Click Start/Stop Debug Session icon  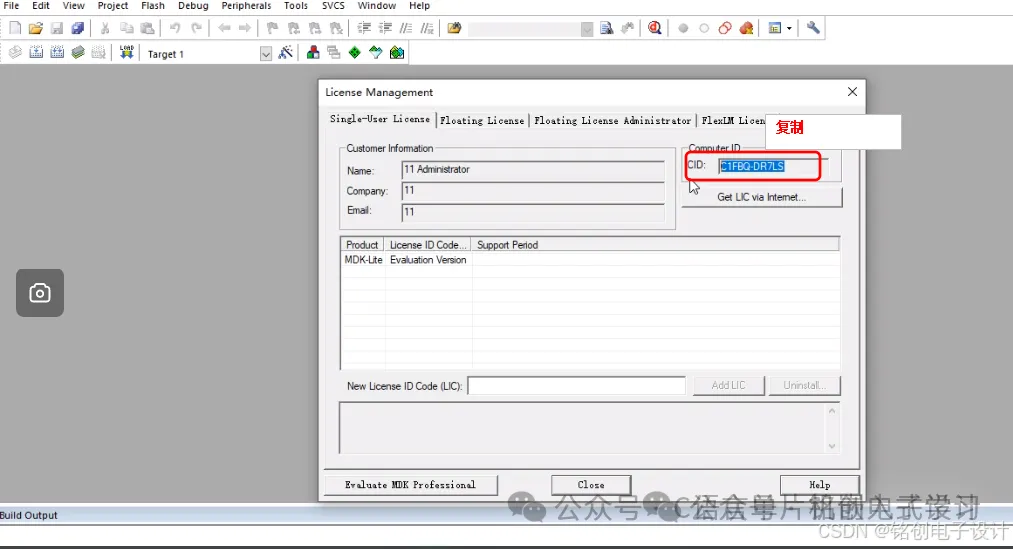coord(654,28)
